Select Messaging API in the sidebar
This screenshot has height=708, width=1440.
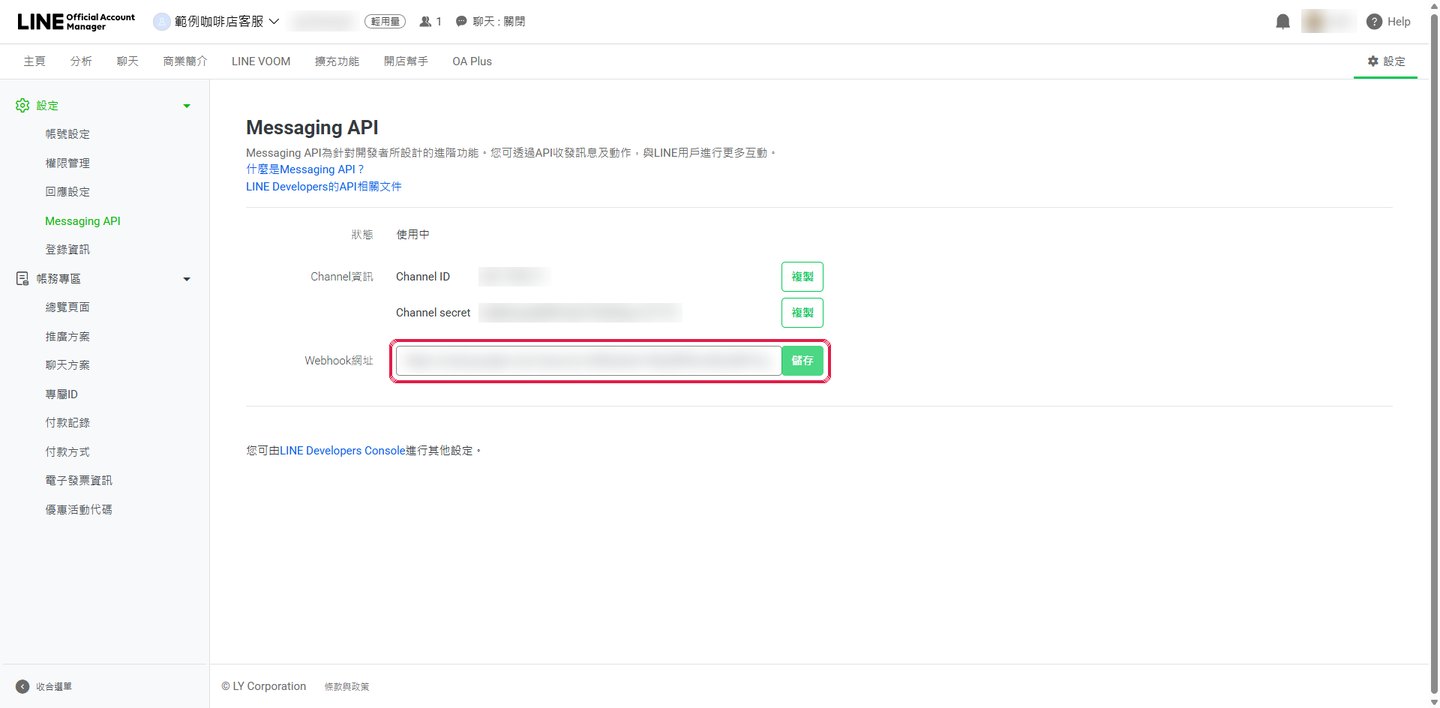[x=82, y=221]
